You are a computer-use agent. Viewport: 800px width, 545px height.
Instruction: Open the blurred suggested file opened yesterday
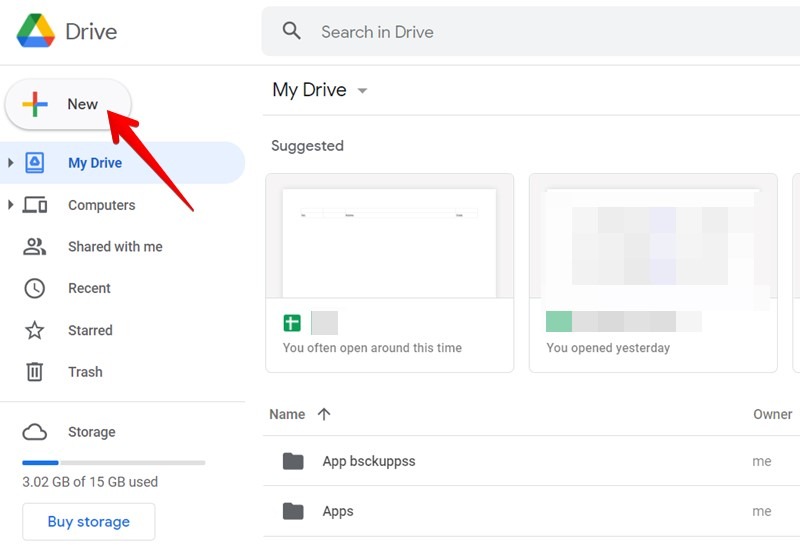click(653, 273)
